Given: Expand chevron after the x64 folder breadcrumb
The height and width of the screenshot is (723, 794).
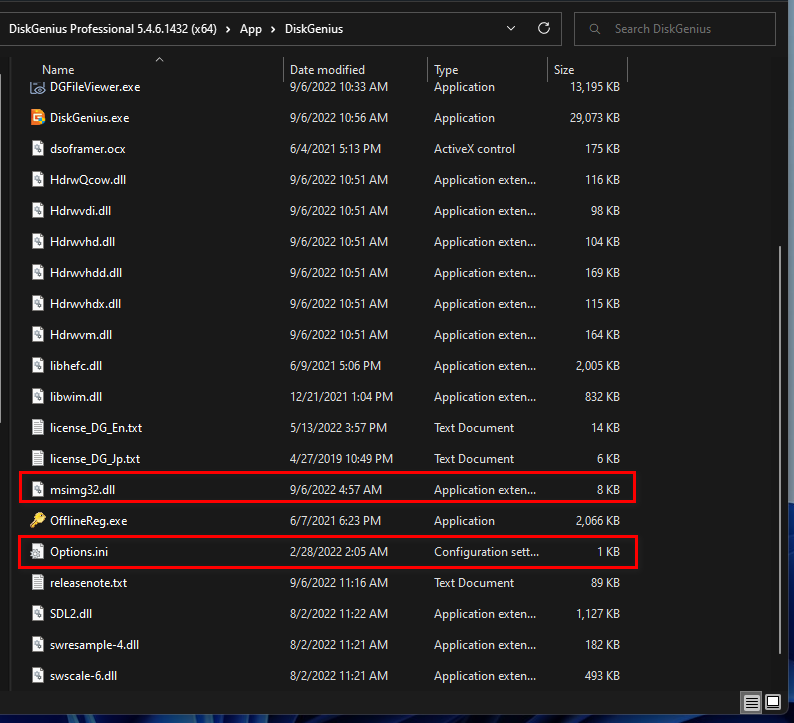Looking at the screenshot, I should click(228, 29).
